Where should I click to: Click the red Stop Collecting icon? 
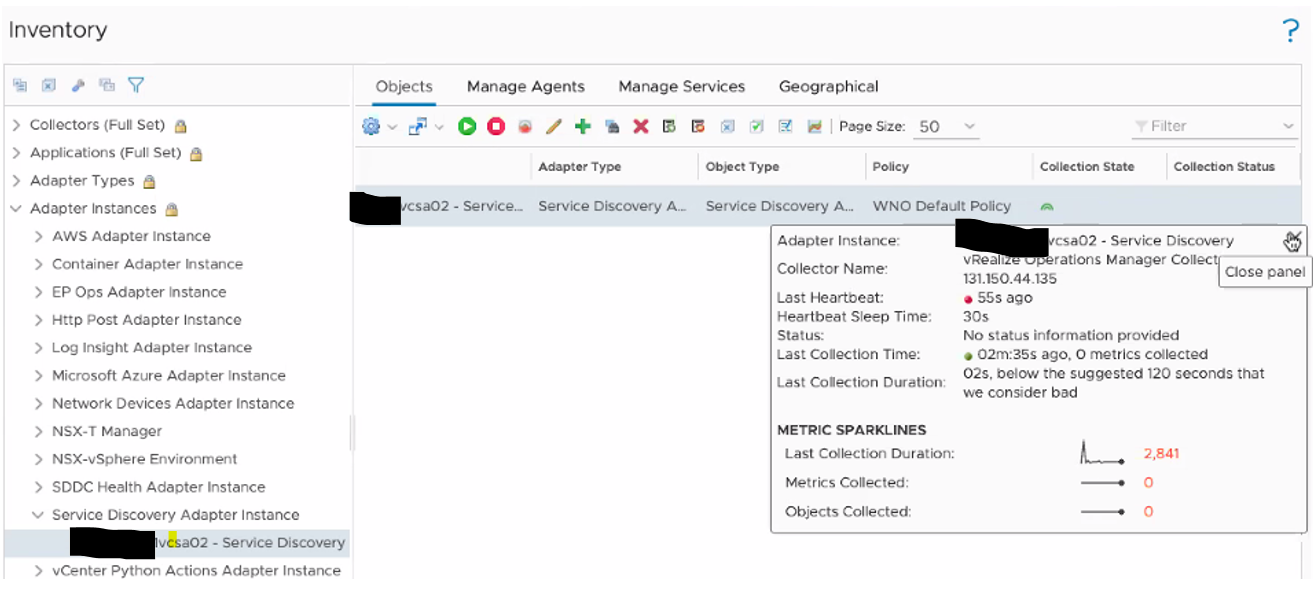[496, 126]
